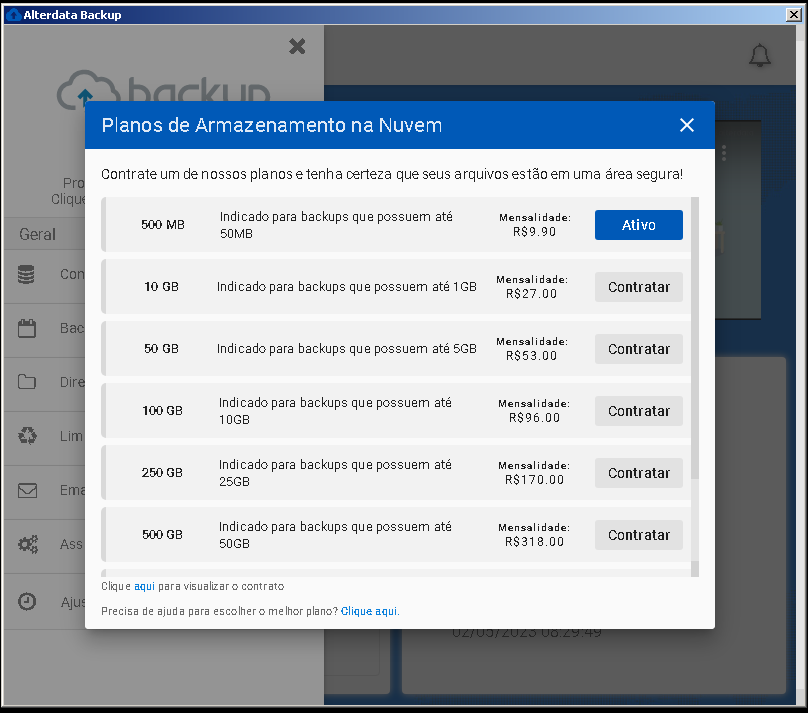Click the envelope email icon in sidebar
This screenshot has width=808, height=713.
coord(27,490)
